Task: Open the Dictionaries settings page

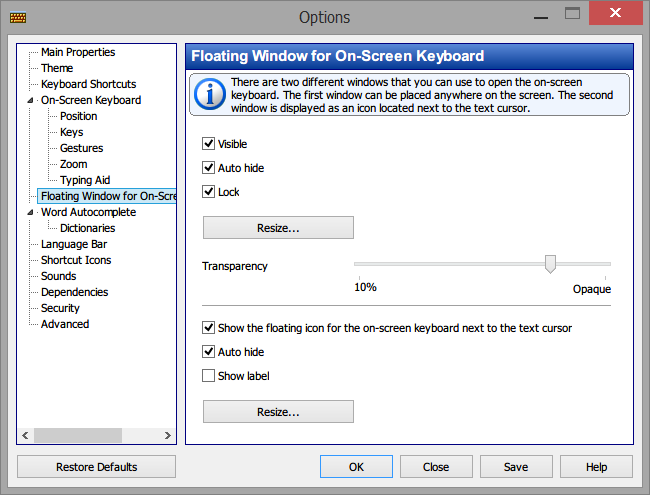Action: 87,228
